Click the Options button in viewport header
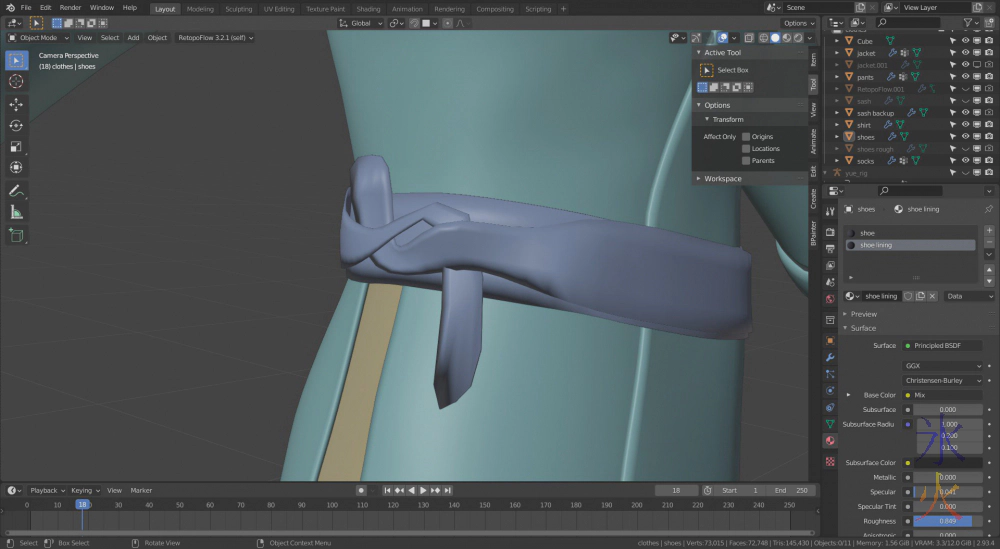1000x549 pixels. pyautogui.click(x=797, y=23)
